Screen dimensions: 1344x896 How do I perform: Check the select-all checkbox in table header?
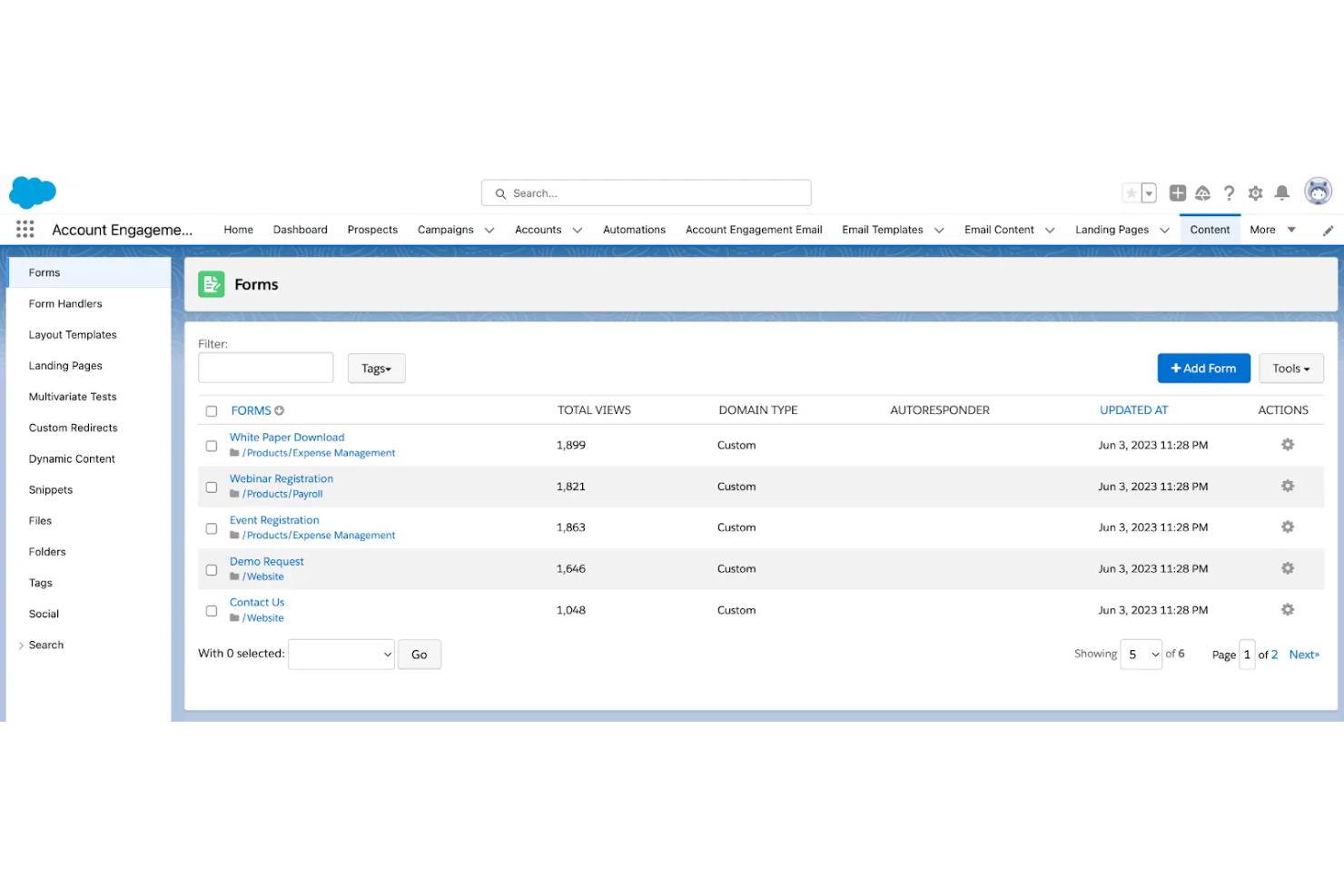[211, 410]
